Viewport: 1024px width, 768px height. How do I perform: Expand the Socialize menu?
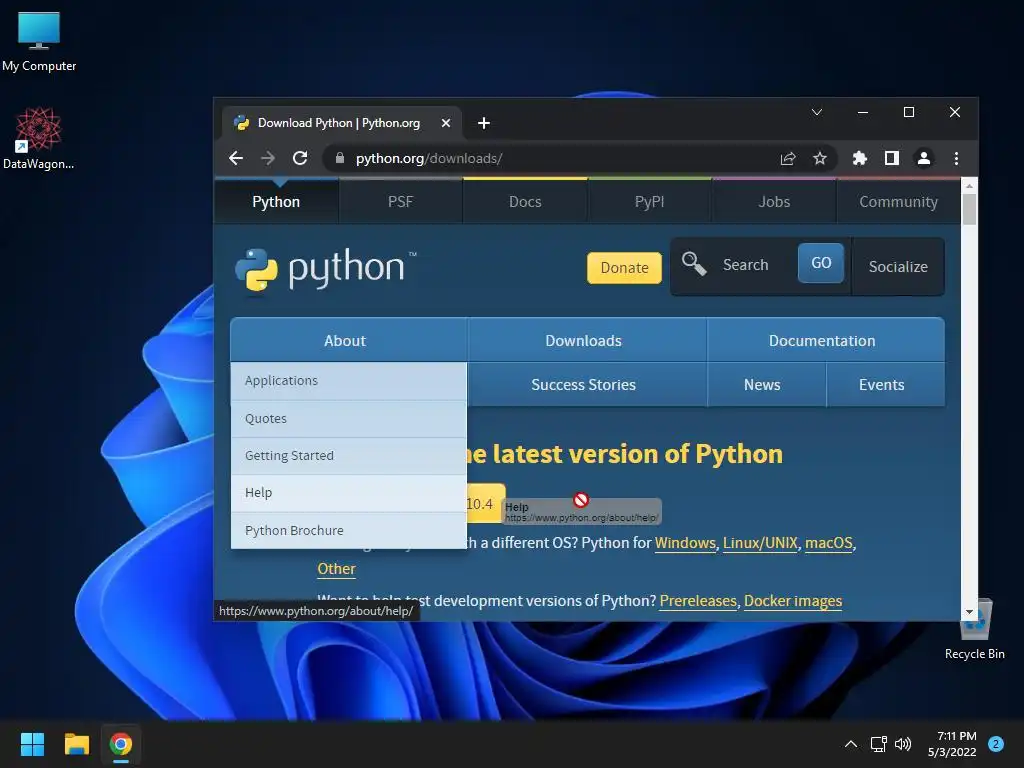pyautogui.click(x=898, y=266)
